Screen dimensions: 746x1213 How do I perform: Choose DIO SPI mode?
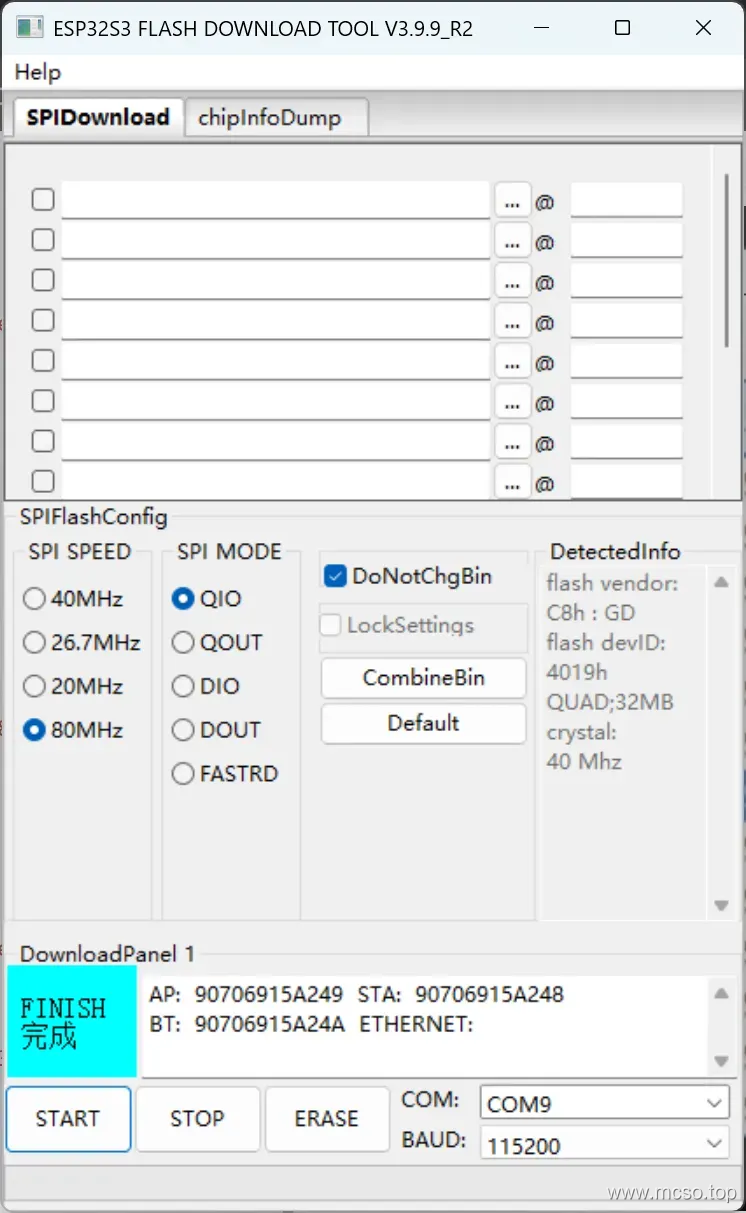point(206,686)
